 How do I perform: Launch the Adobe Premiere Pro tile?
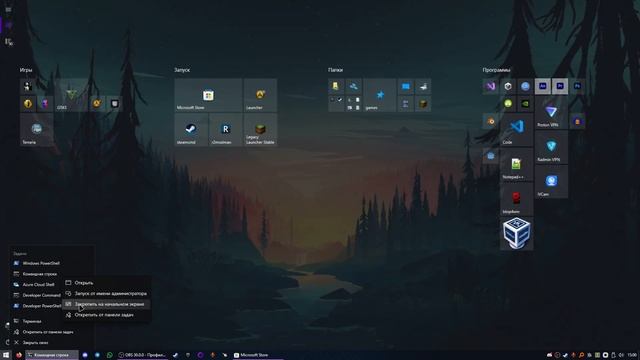tap(560, 87)
